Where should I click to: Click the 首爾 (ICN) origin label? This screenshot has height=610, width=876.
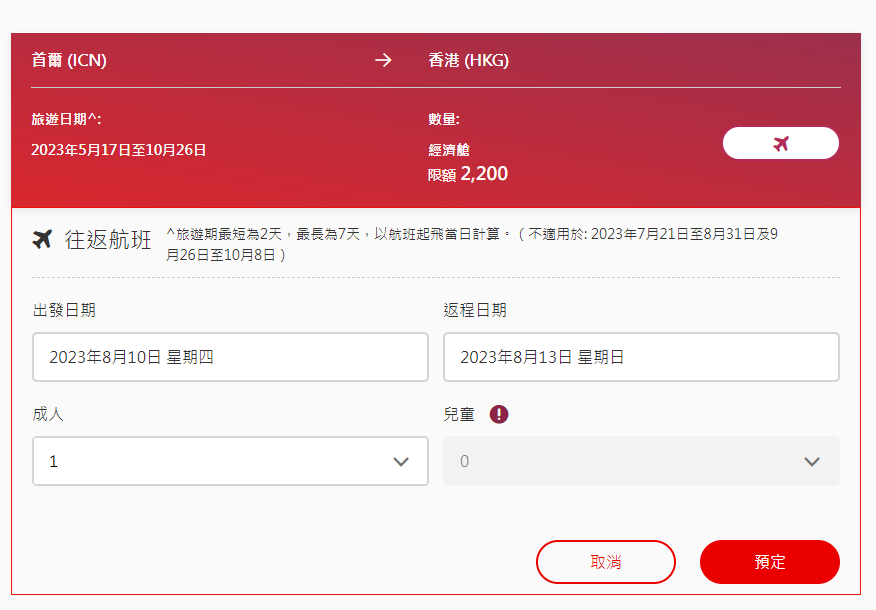click(x=69, y=60)
